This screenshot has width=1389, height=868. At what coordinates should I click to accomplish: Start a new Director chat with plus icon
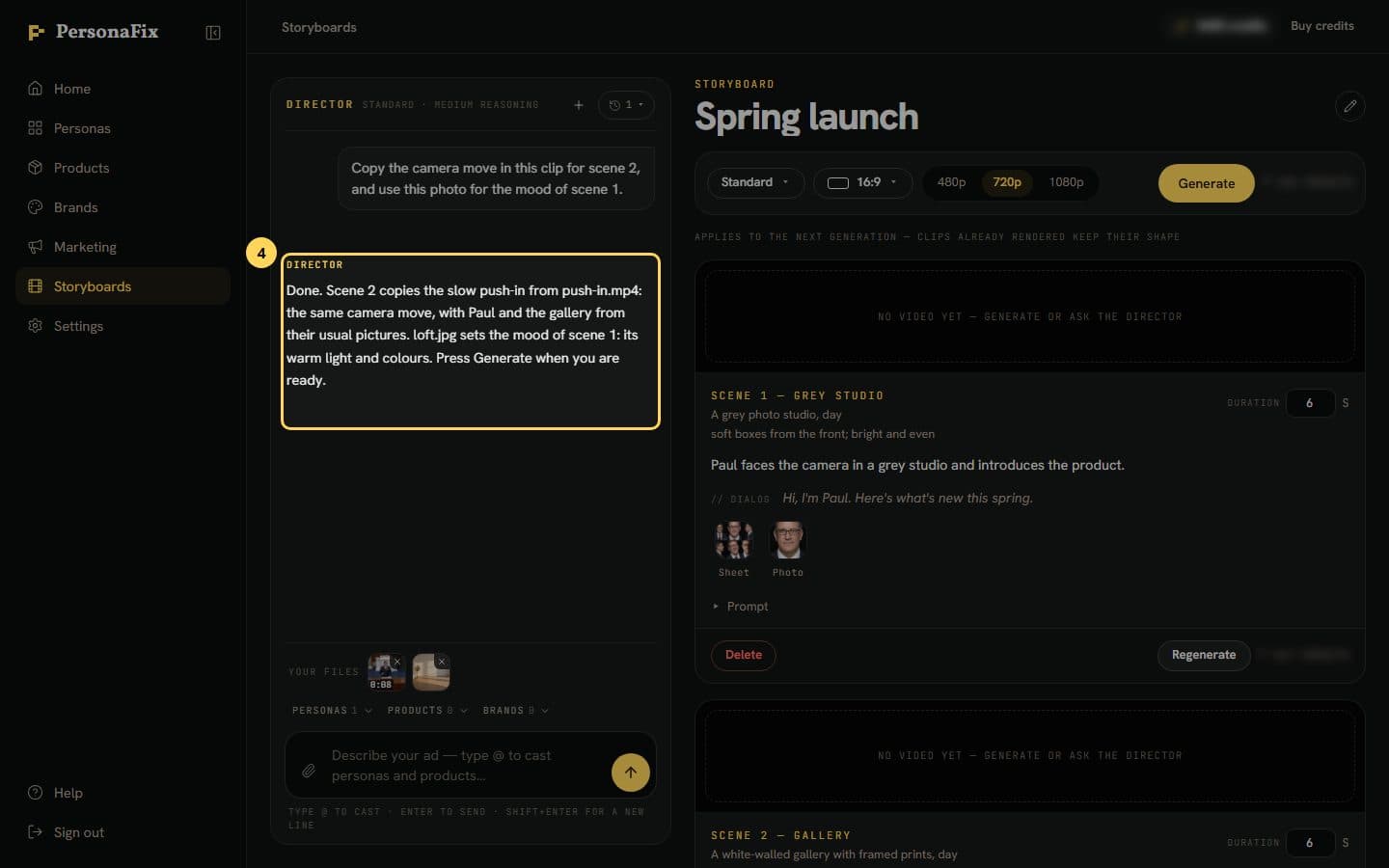pos(579,105)
